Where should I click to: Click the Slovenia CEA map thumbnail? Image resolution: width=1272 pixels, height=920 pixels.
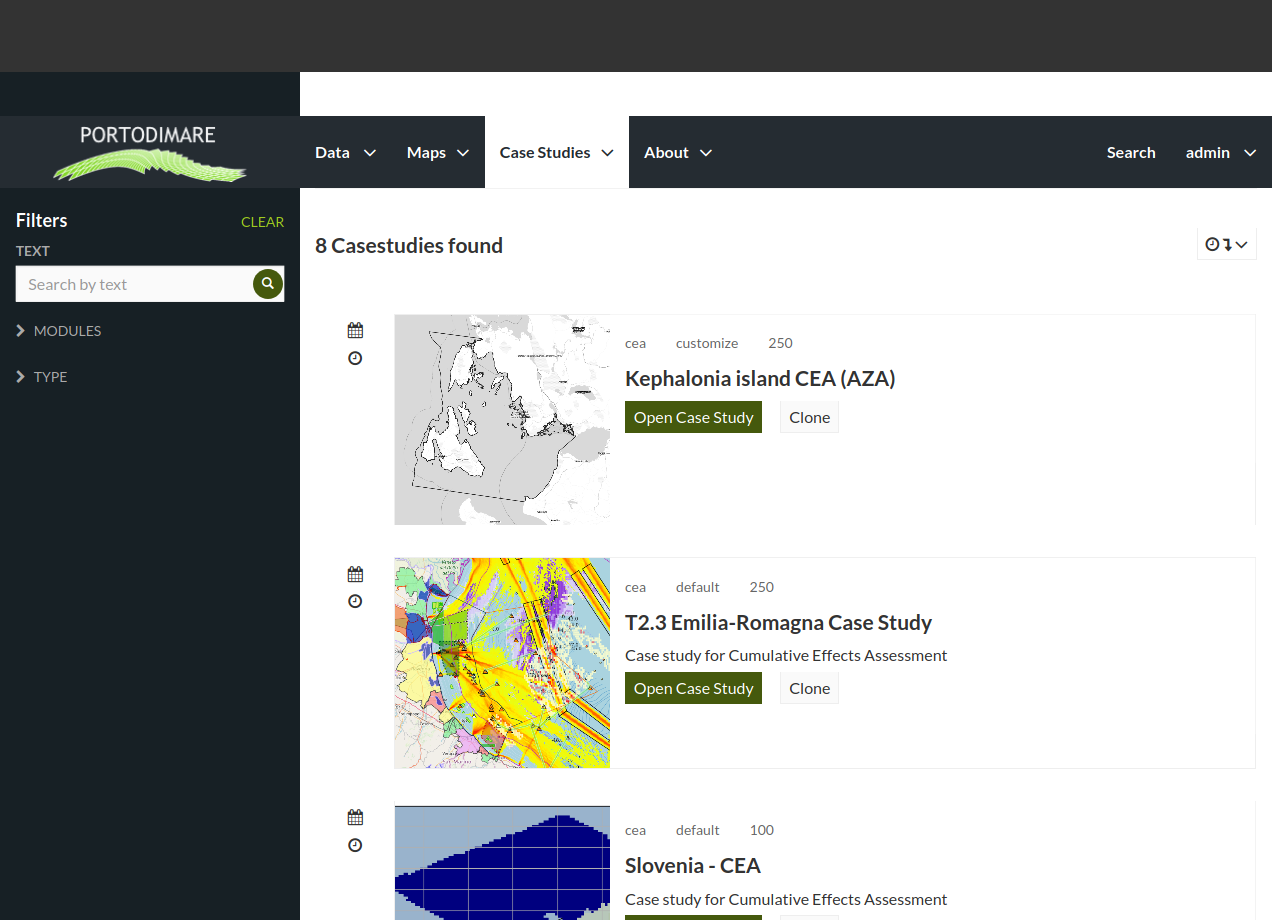click(502, 863)
